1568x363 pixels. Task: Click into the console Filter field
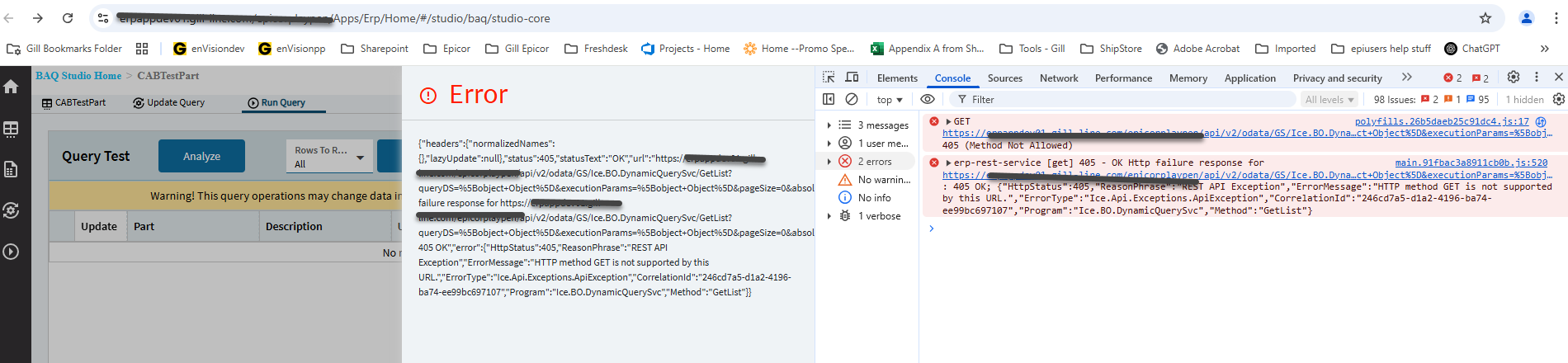[1122, 100]
